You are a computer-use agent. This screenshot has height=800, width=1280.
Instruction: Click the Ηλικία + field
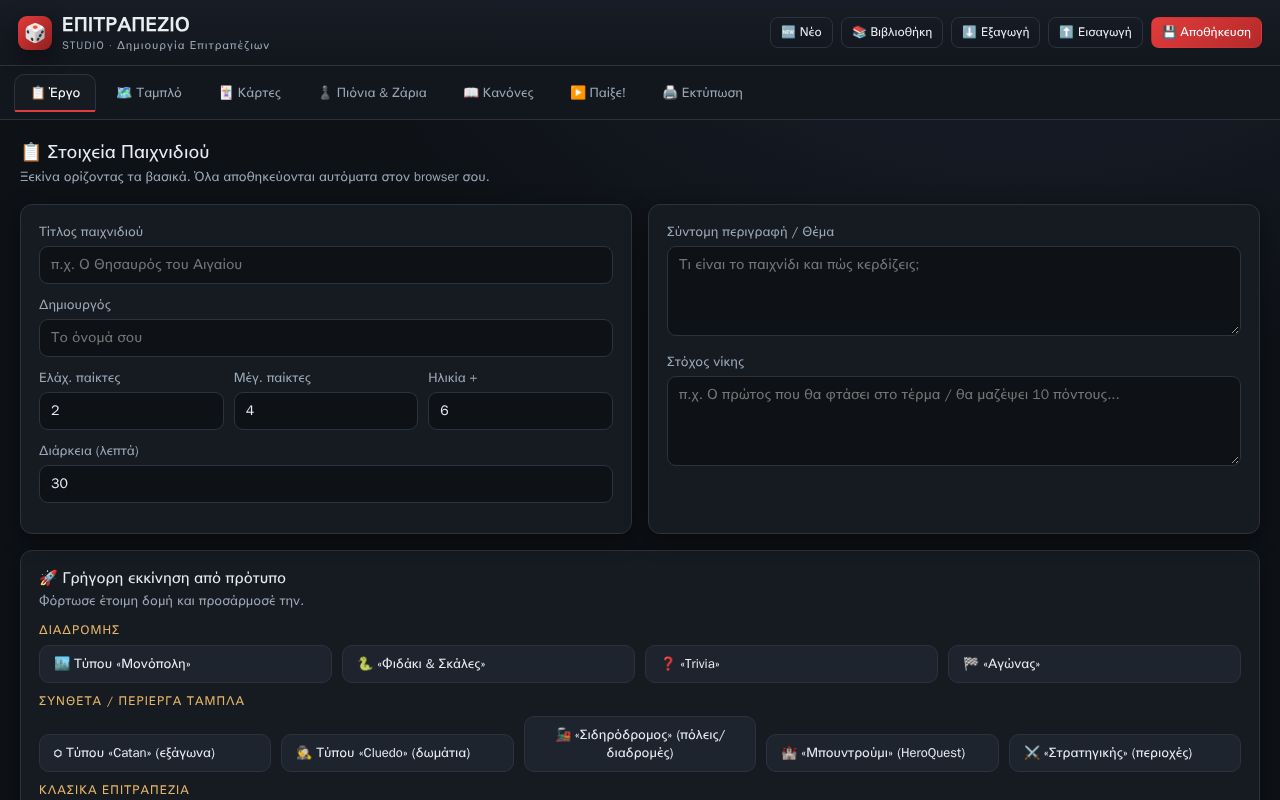click(x=520, y=411)
